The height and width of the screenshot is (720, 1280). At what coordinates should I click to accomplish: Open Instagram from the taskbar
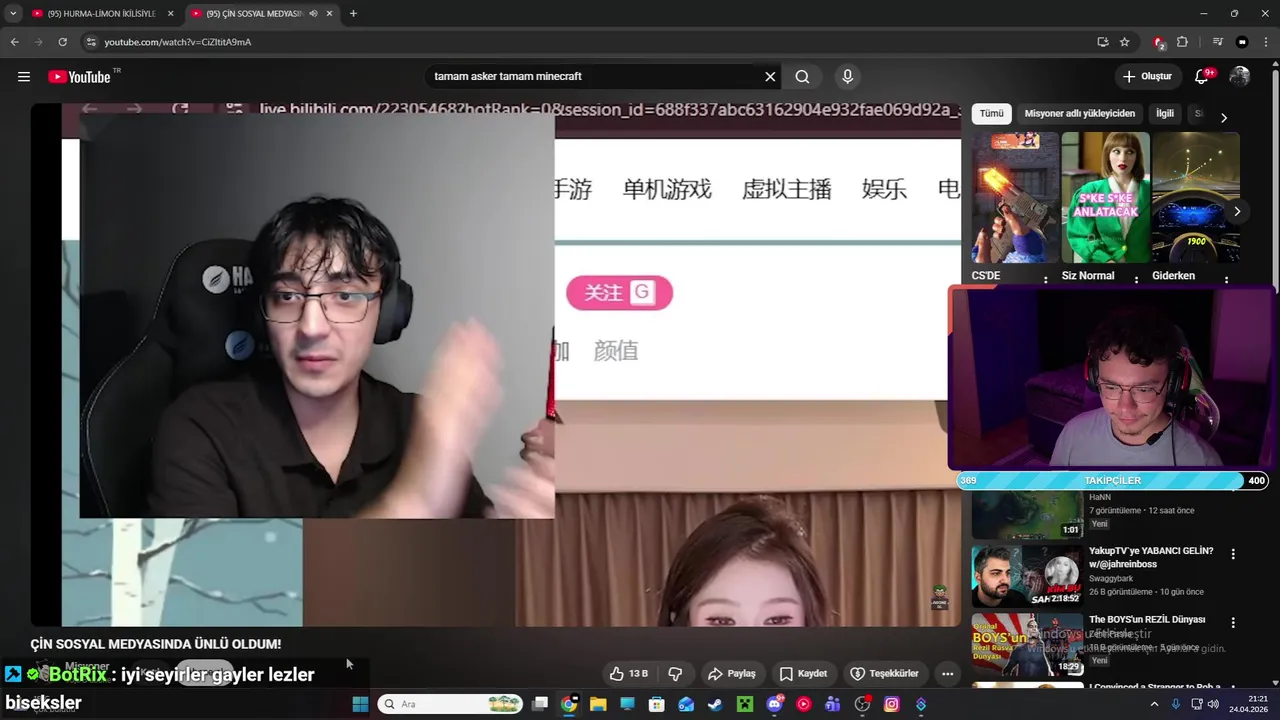coord(892,704)
